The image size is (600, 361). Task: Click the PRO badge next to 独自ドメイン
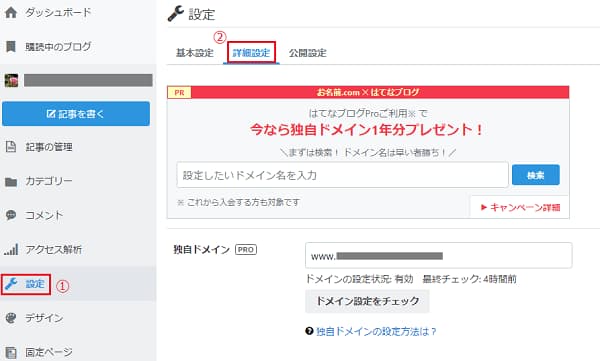246,250
